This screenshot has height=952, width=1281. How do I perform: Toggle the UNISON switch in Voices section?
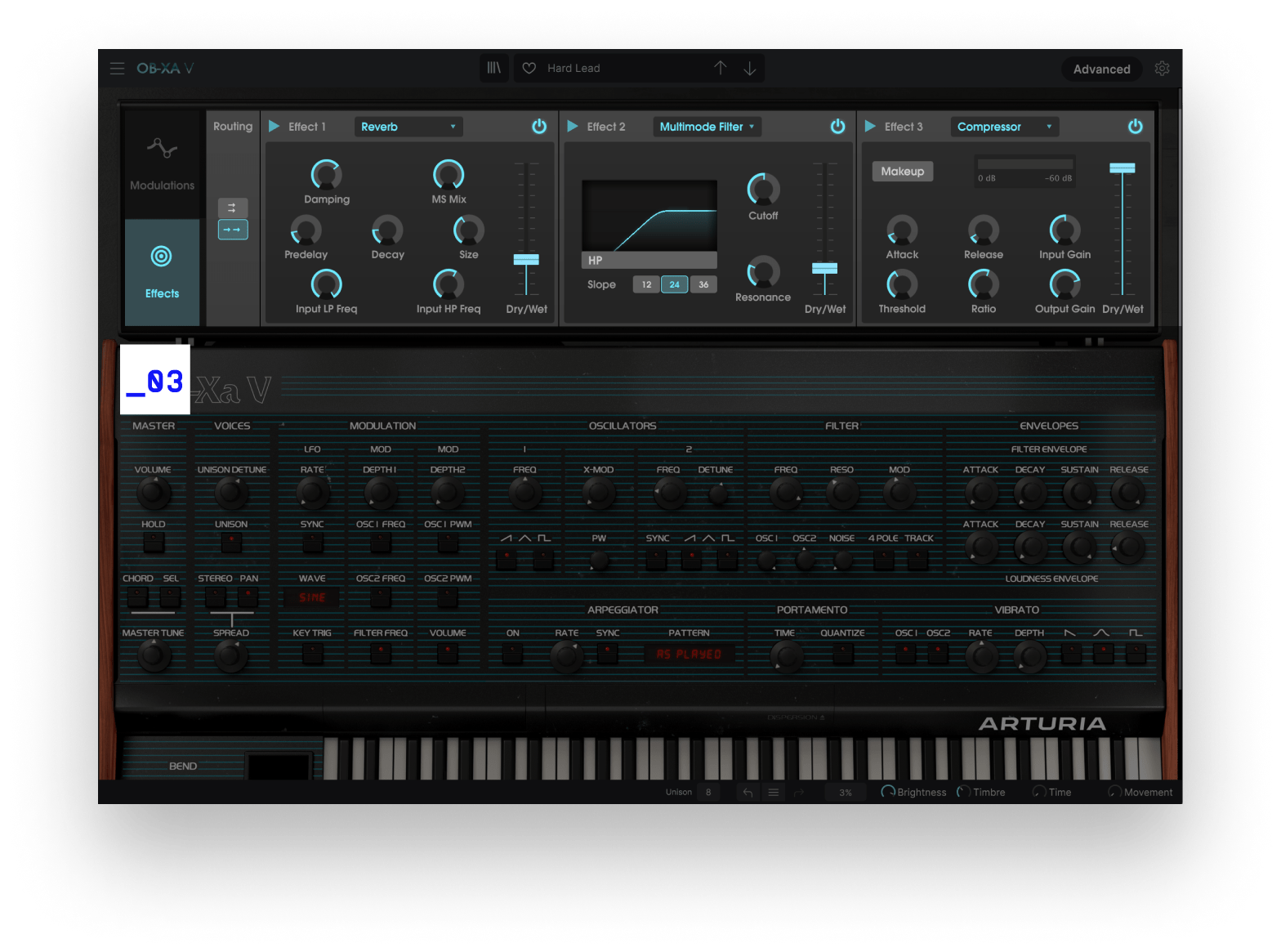231,541
